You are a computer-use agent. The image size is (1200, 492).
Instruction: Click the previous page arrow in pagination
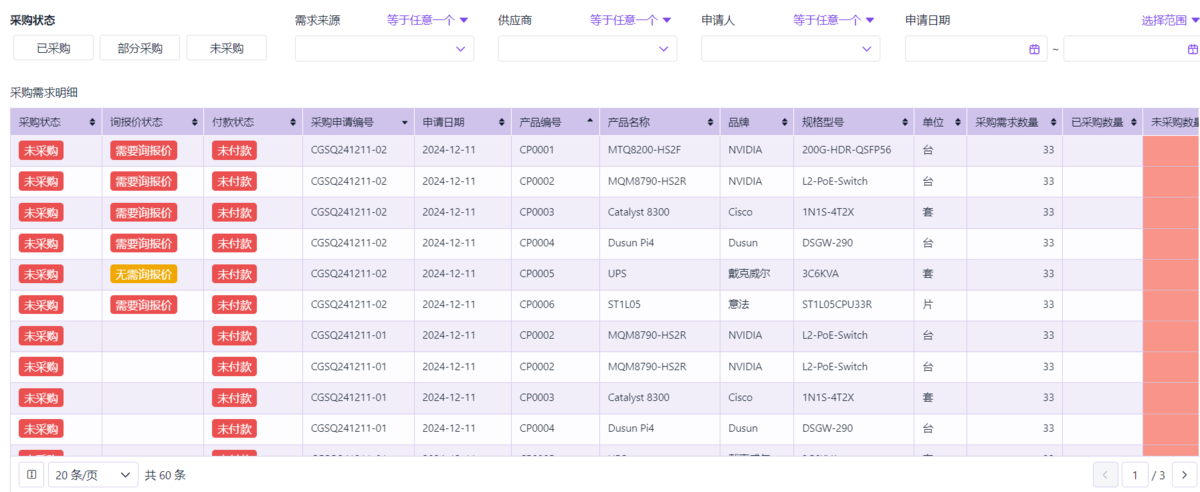pos(1105,474)
